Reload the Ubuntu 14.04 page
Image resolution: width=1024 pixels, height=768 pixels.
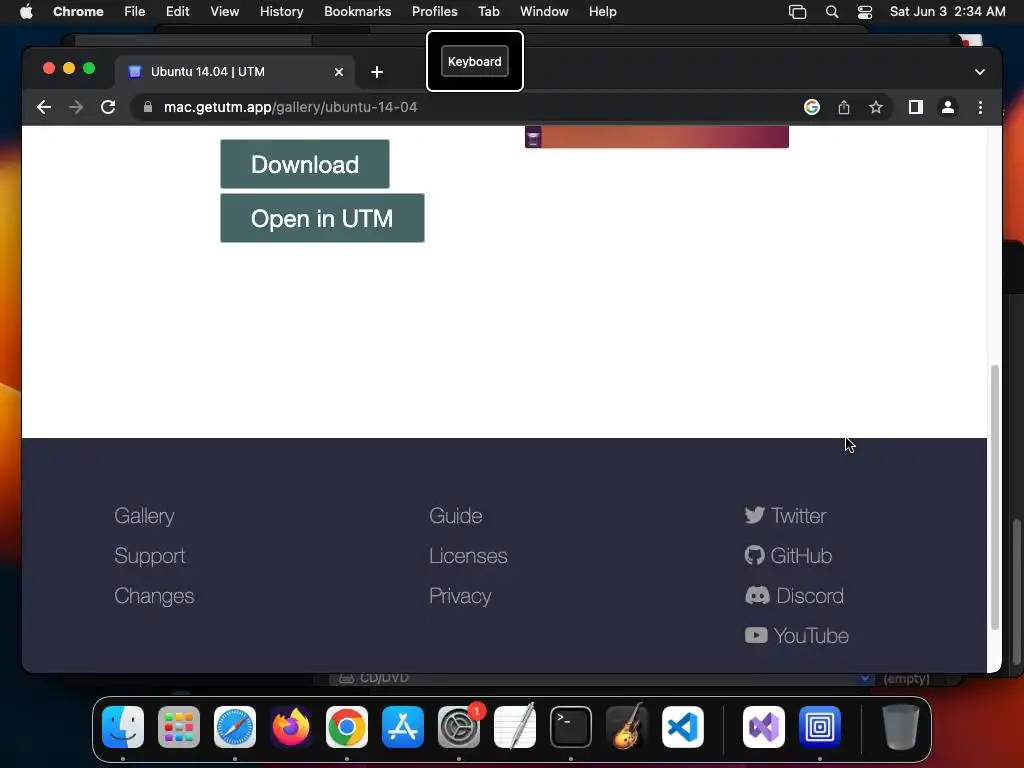click(x=108, y=107)
